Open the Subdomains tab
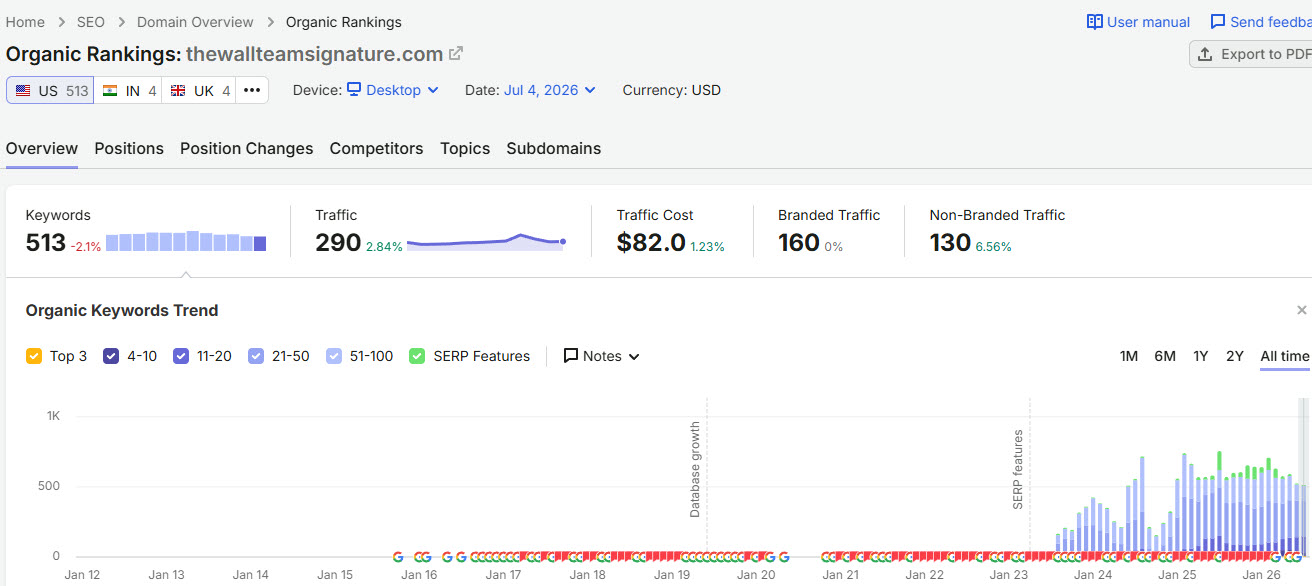 click(554, 148)
